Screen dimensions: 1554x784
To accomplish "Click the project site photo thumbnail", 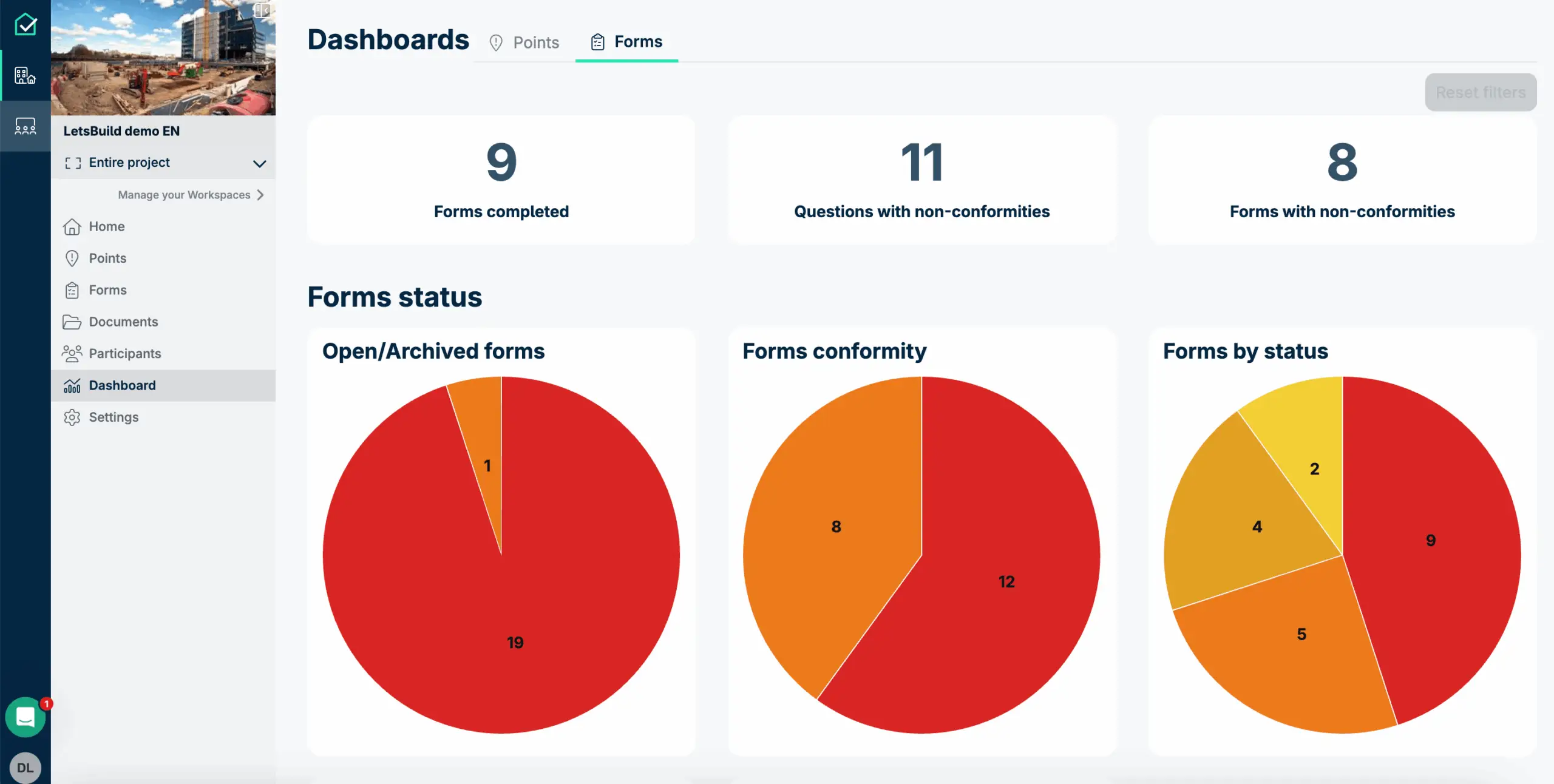I will 163,58.
